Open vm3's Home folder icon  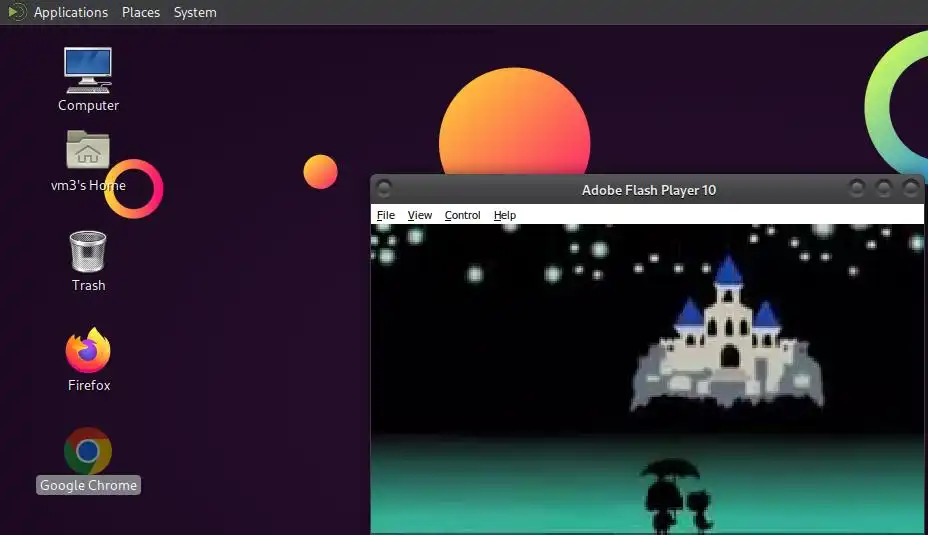[x=88, y=150]
